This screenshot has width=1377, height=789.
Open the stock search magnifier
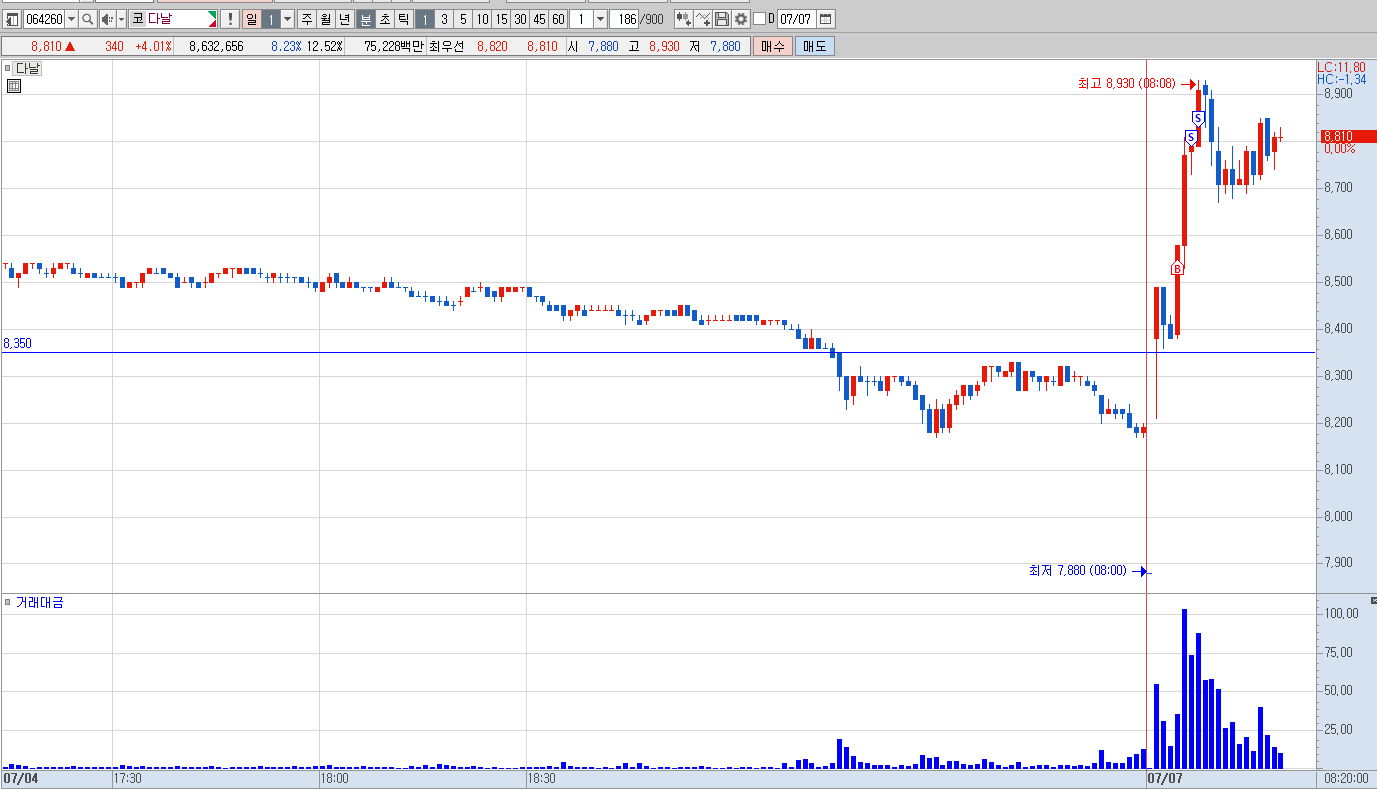tap(87, 19)
